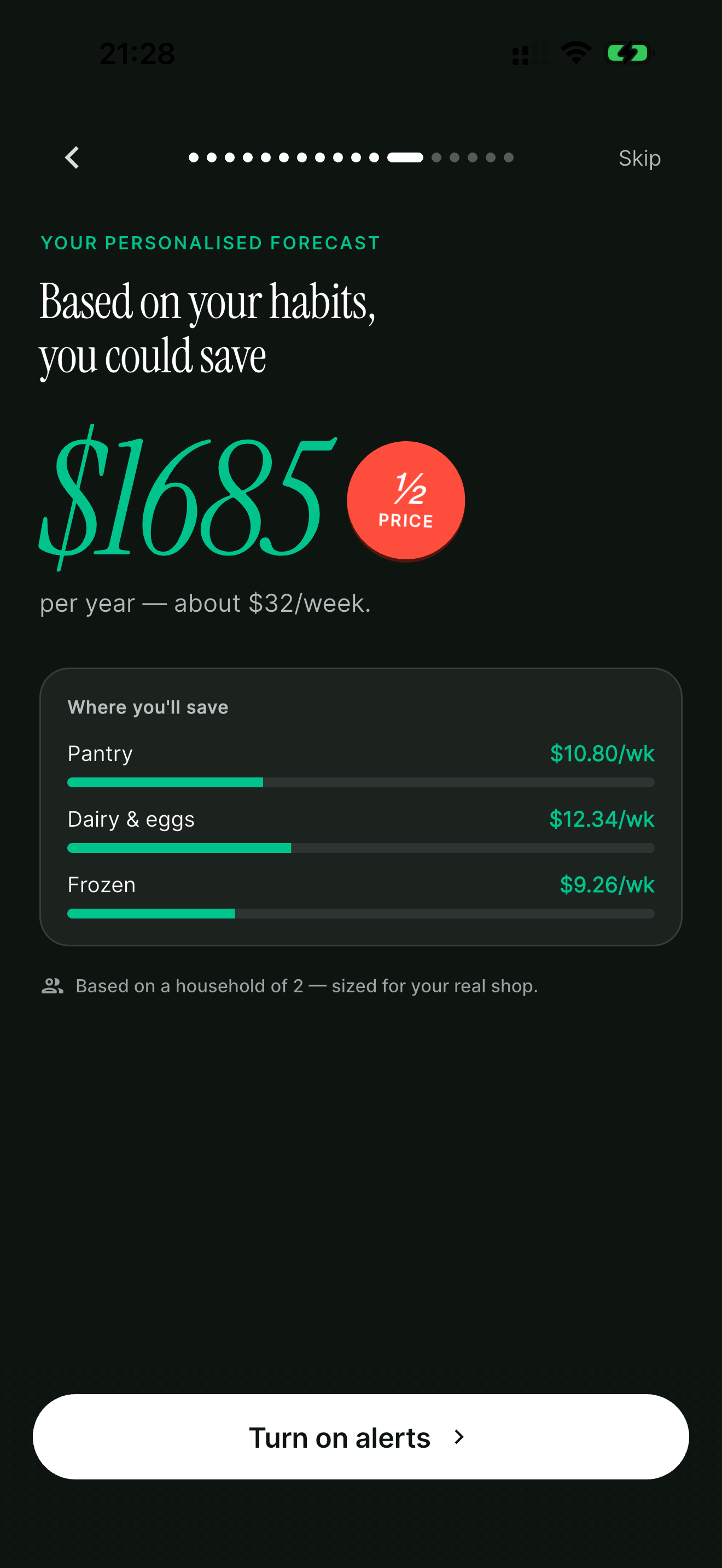Tap the back chevron arrow
Screen dimensions: 722x1568
tap(72, 157)
